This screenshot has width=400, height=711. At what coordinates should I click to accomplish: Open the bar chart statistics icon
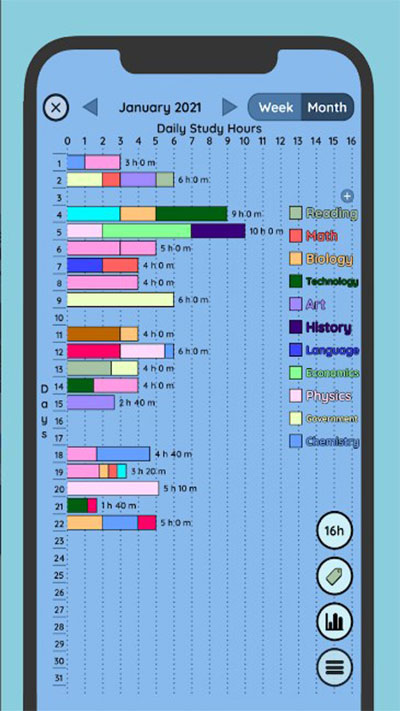click(x=335, y=622)
